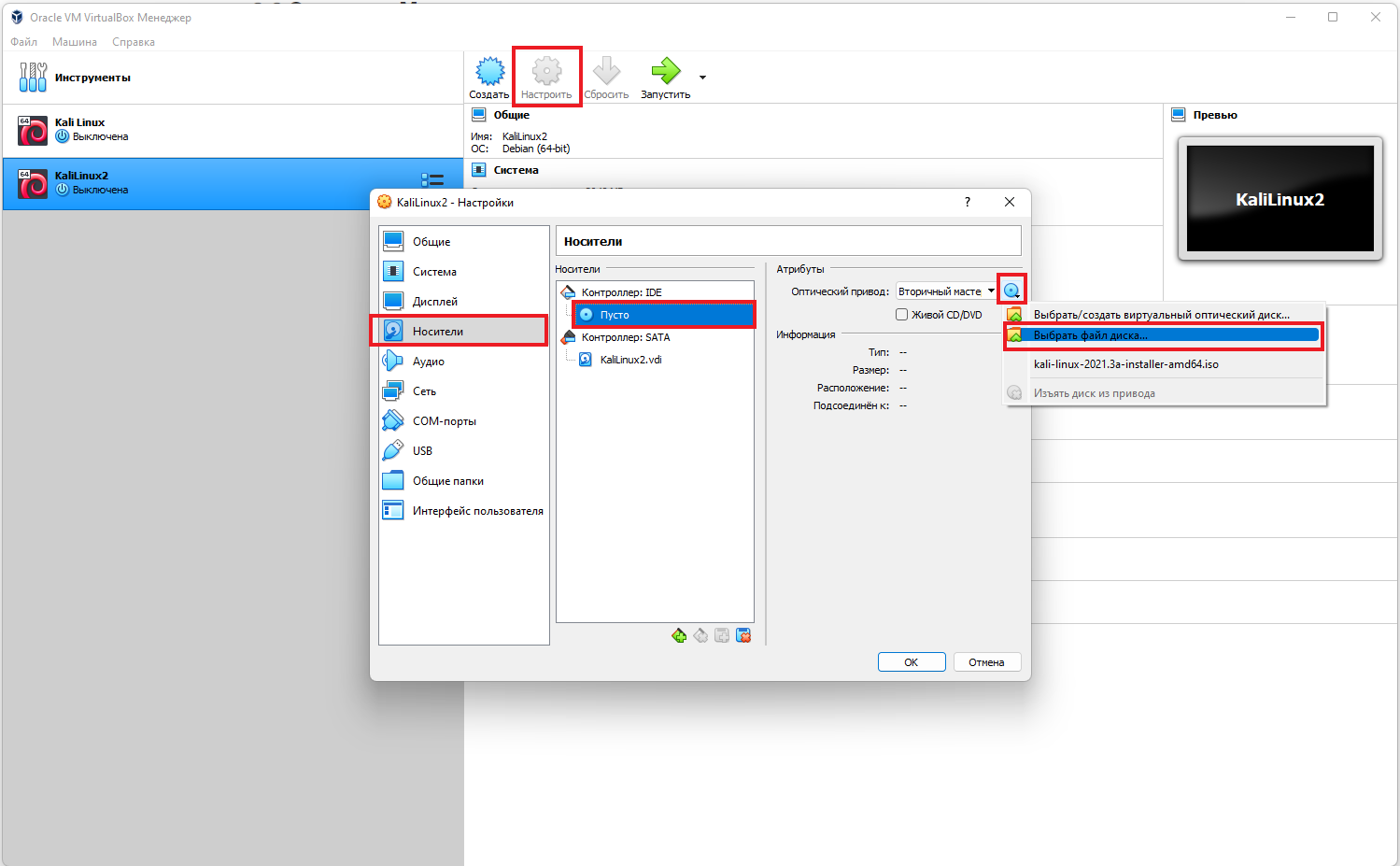
Task: Click the KaliLinux2 preview thumbnail
Action: 1280,199
